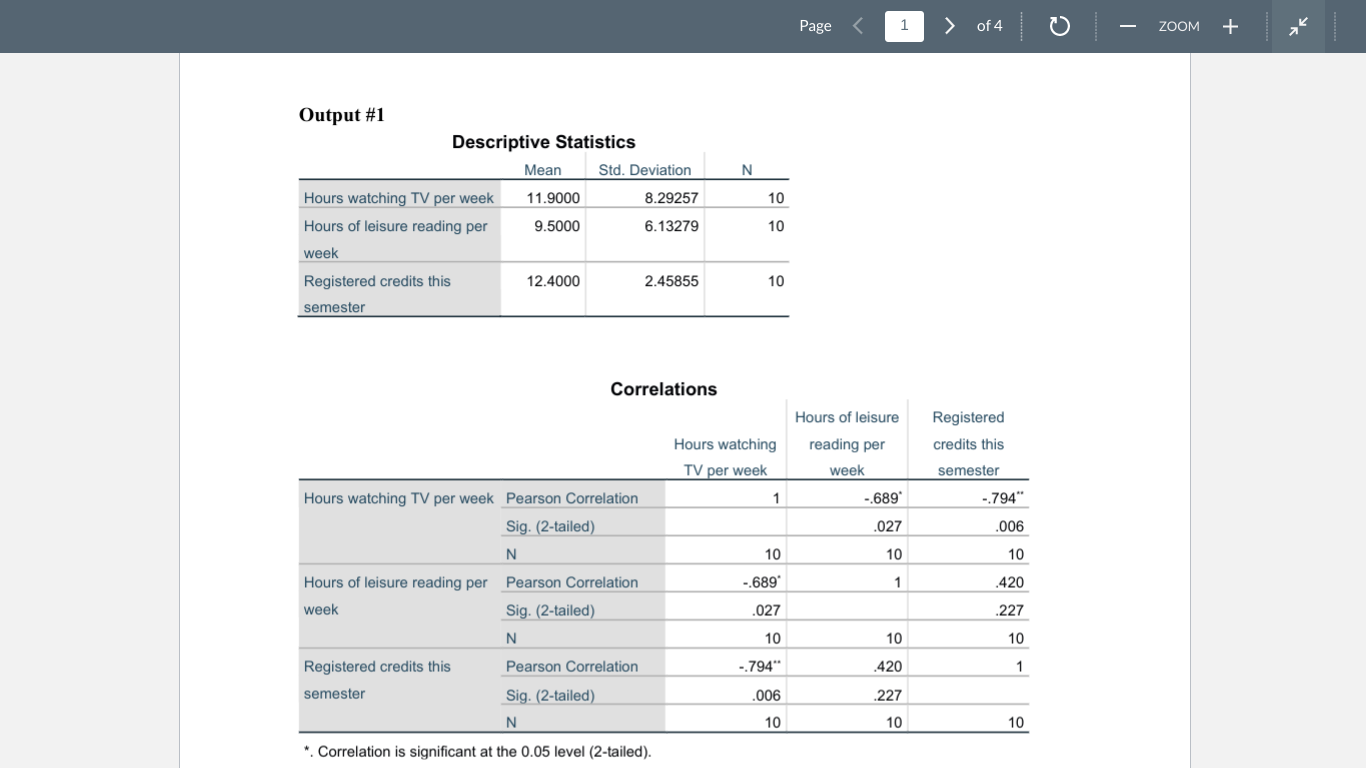Click the Page toolbar label
The image size is (1366, 768).
pyautogui.click(x=815, y=26)
